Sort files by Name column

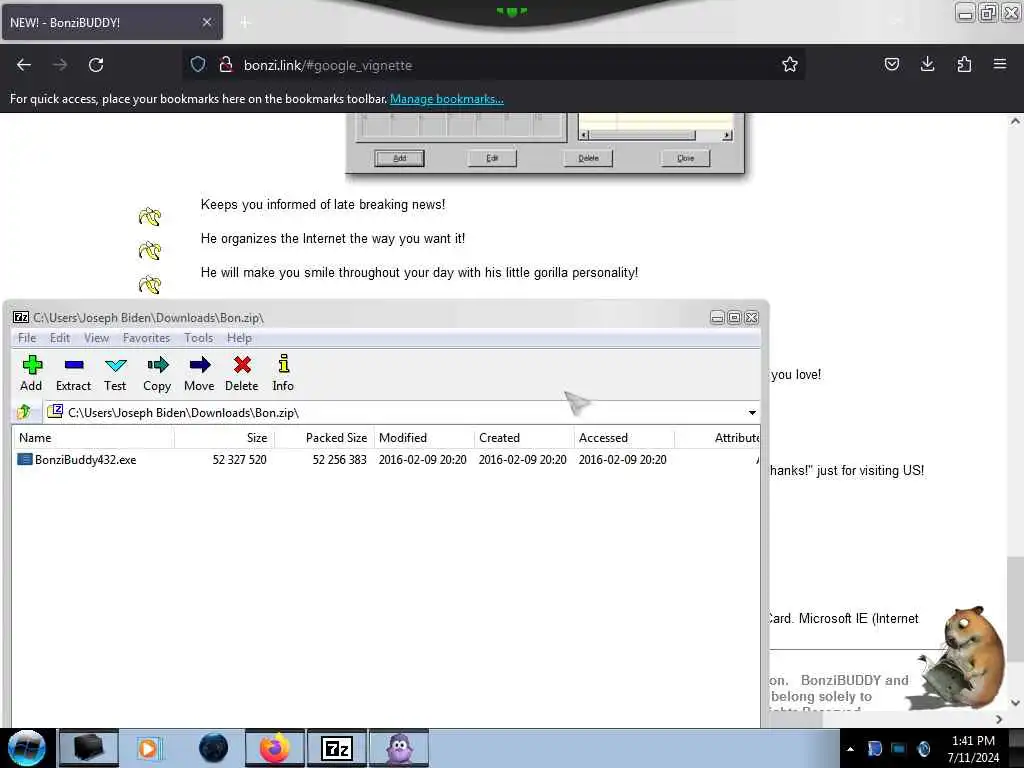[x=93, y=438]
